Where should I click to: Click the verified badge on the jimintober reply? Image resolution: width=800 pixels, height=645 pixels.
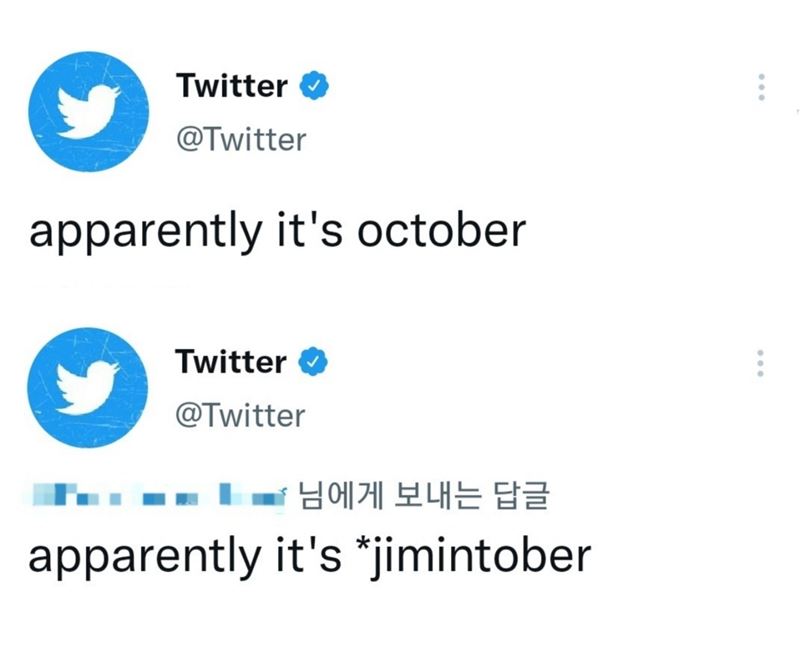tap(313, 361)
